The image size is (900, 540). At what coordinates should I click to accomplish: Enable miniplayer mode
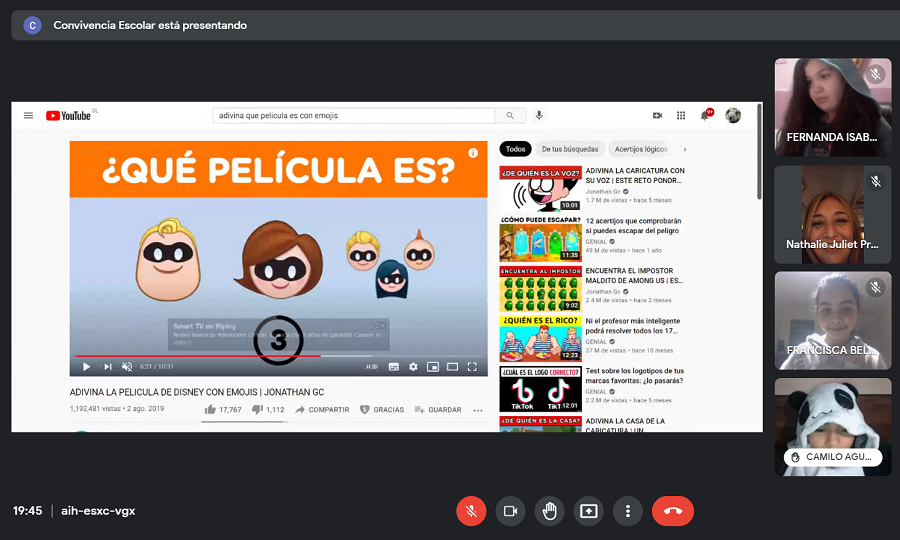tap(433, 367)
